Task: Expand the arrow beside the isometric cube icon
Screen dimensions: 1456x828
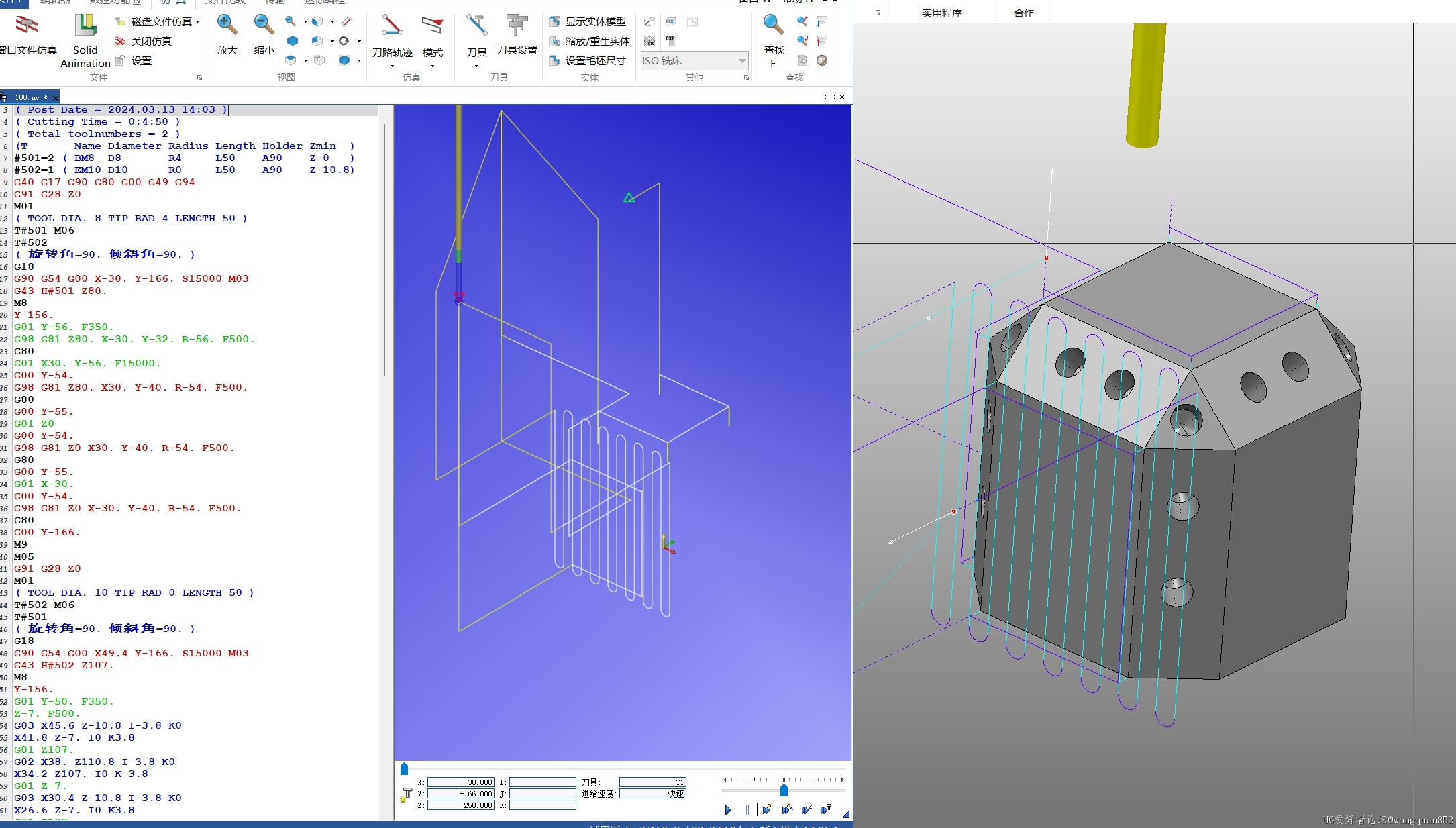Action: pos(332,21)
